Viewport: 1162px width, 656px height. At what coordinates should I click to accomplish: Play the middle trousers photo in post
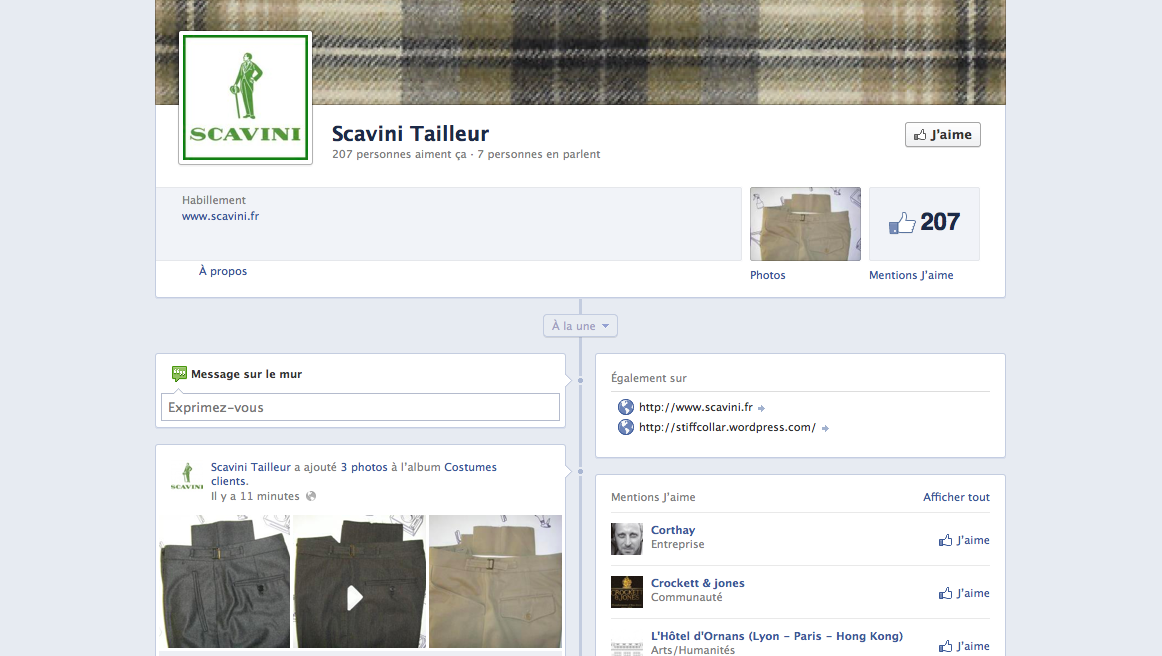pos(355,598)
